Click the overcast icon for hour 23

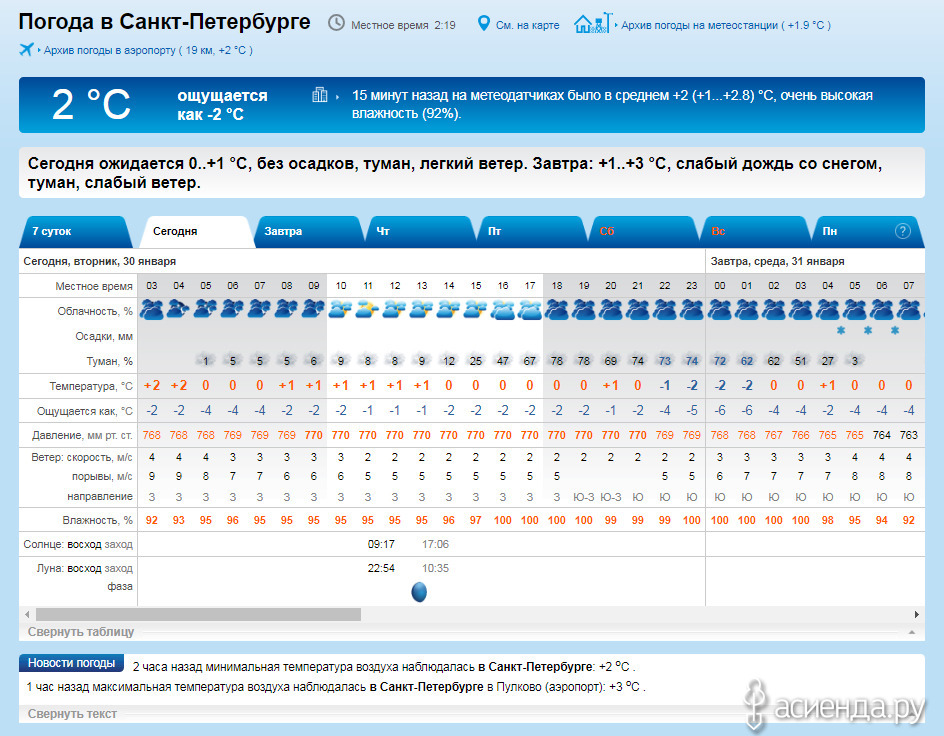(692, 310)
